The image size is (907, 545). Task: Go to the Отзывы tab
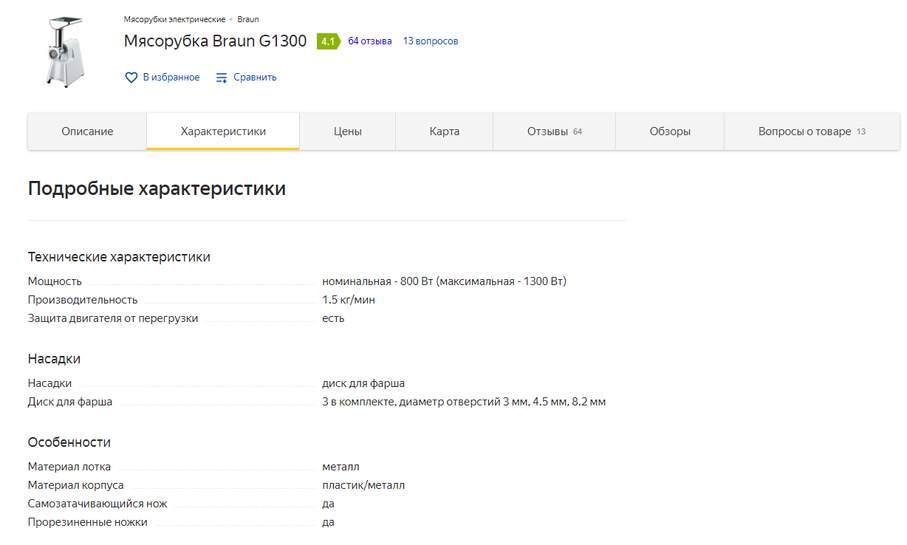(548, 131)
